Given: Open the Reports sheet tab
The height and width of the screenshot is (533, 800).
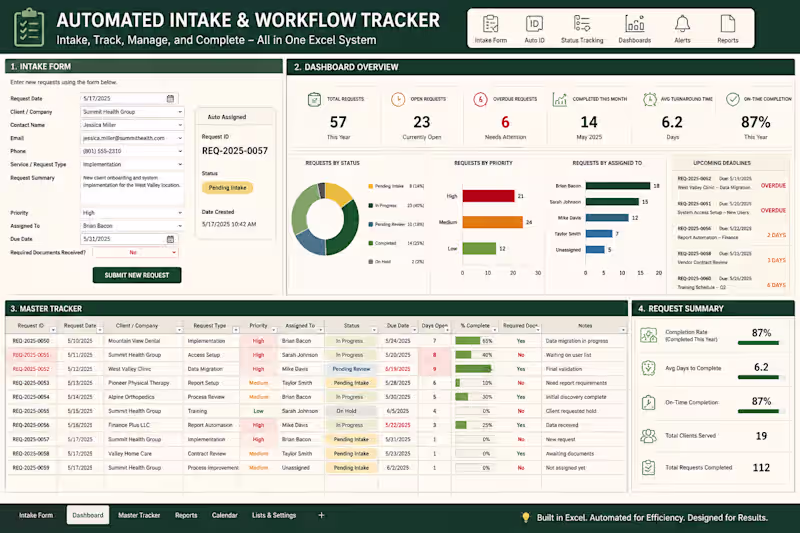Looking at the screenshot, I should (186, 515).
